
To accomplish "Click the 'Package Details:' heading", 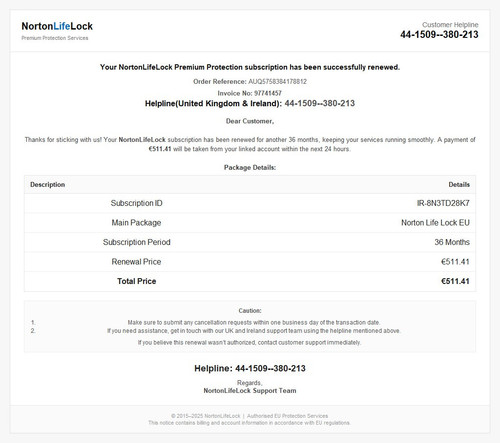I will pos(250,167).
